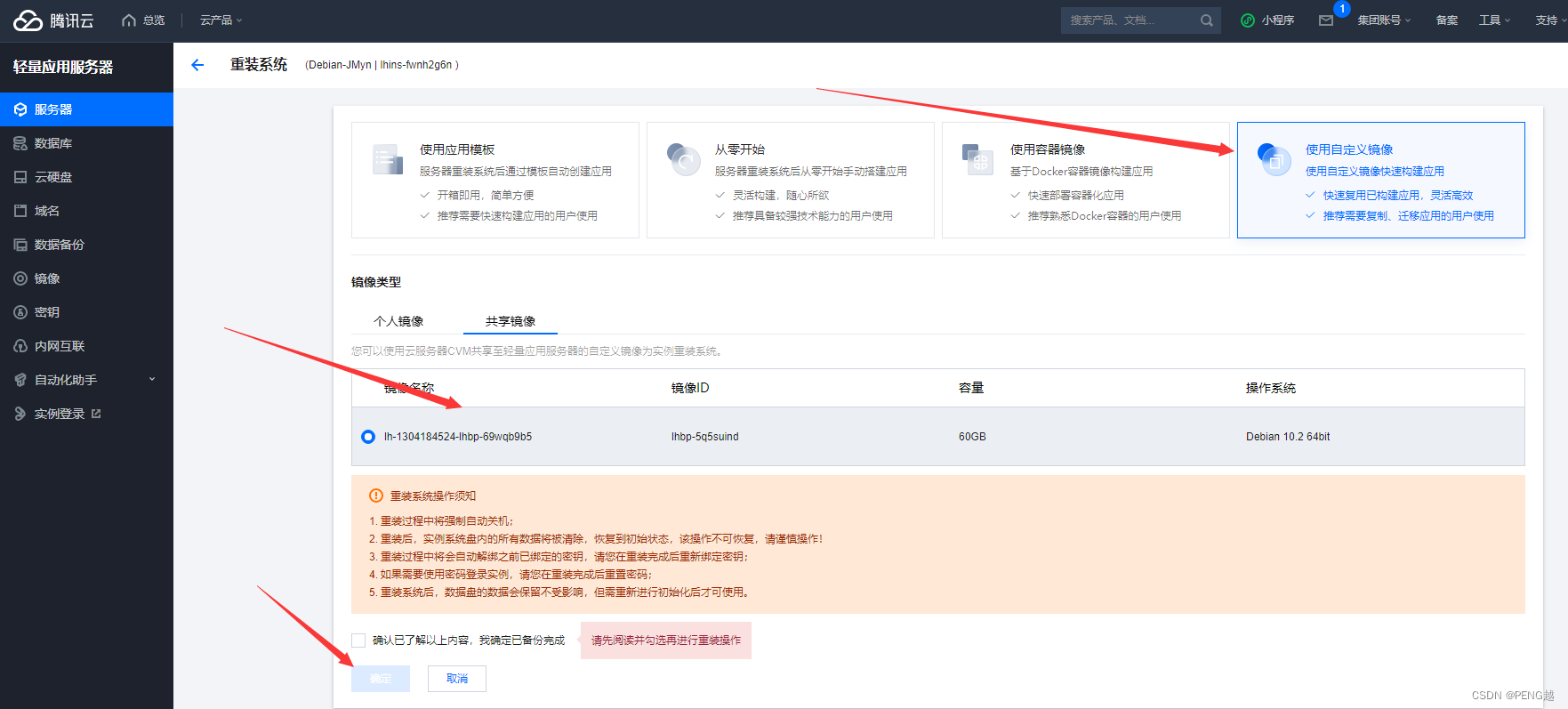Click the 实例登录 sidebar icon
1568x709 pixels.
point(20,414)
